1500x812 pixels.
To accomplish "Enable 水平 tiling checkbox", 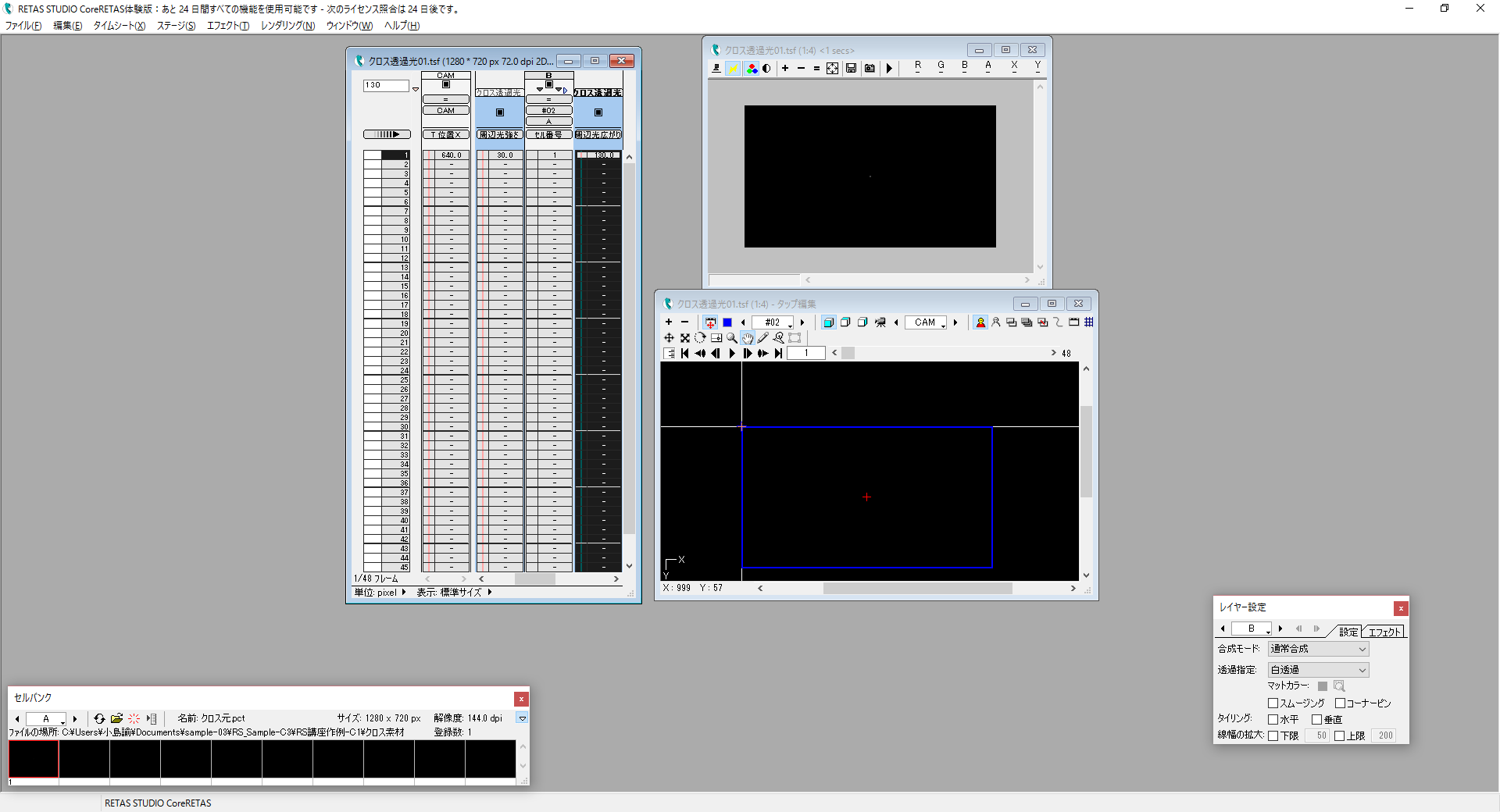I will pyautogui.click(x=1273, y=720).
